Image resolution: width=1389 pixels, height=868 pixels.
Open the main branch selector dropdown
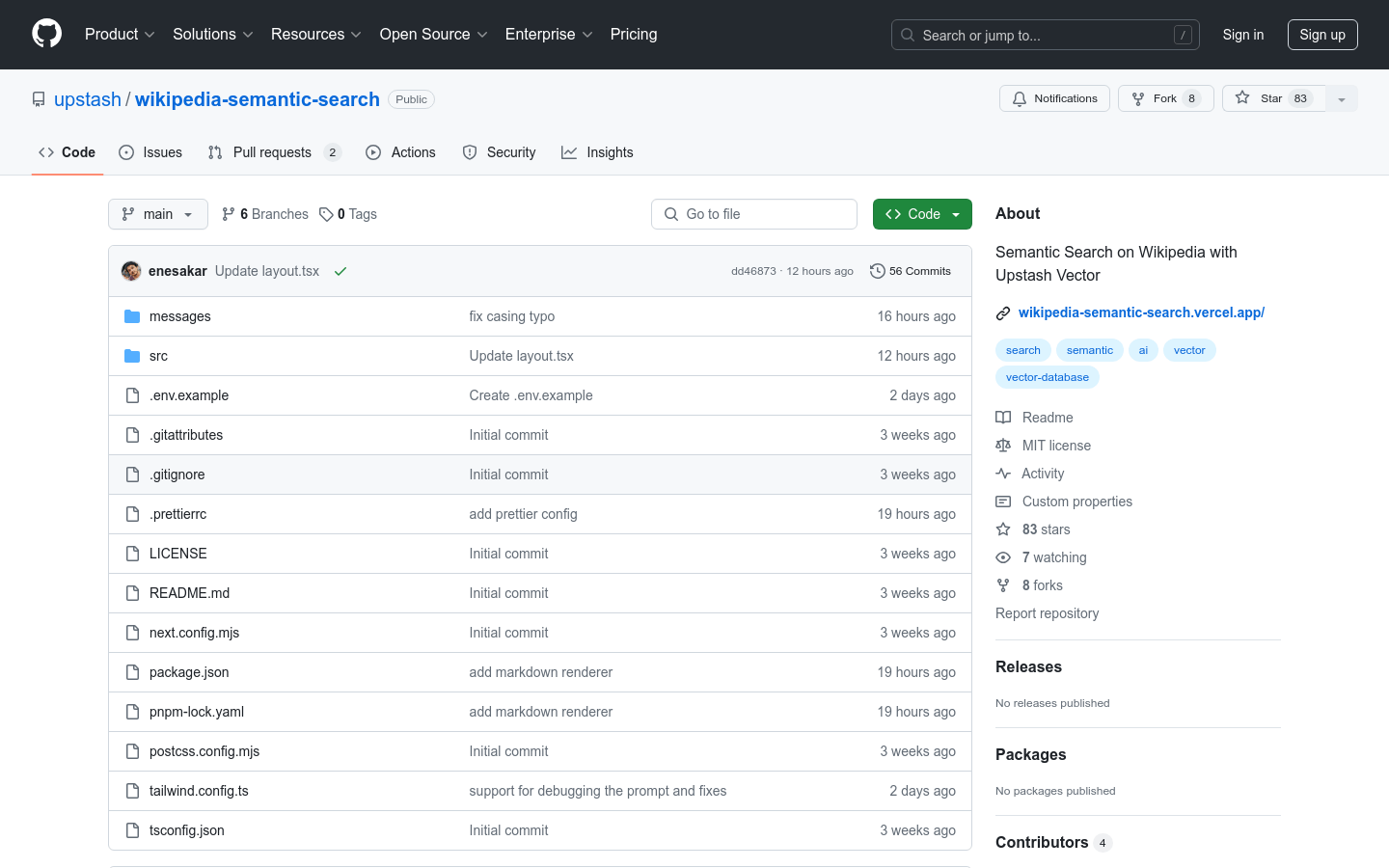click(x=158, y=214)
